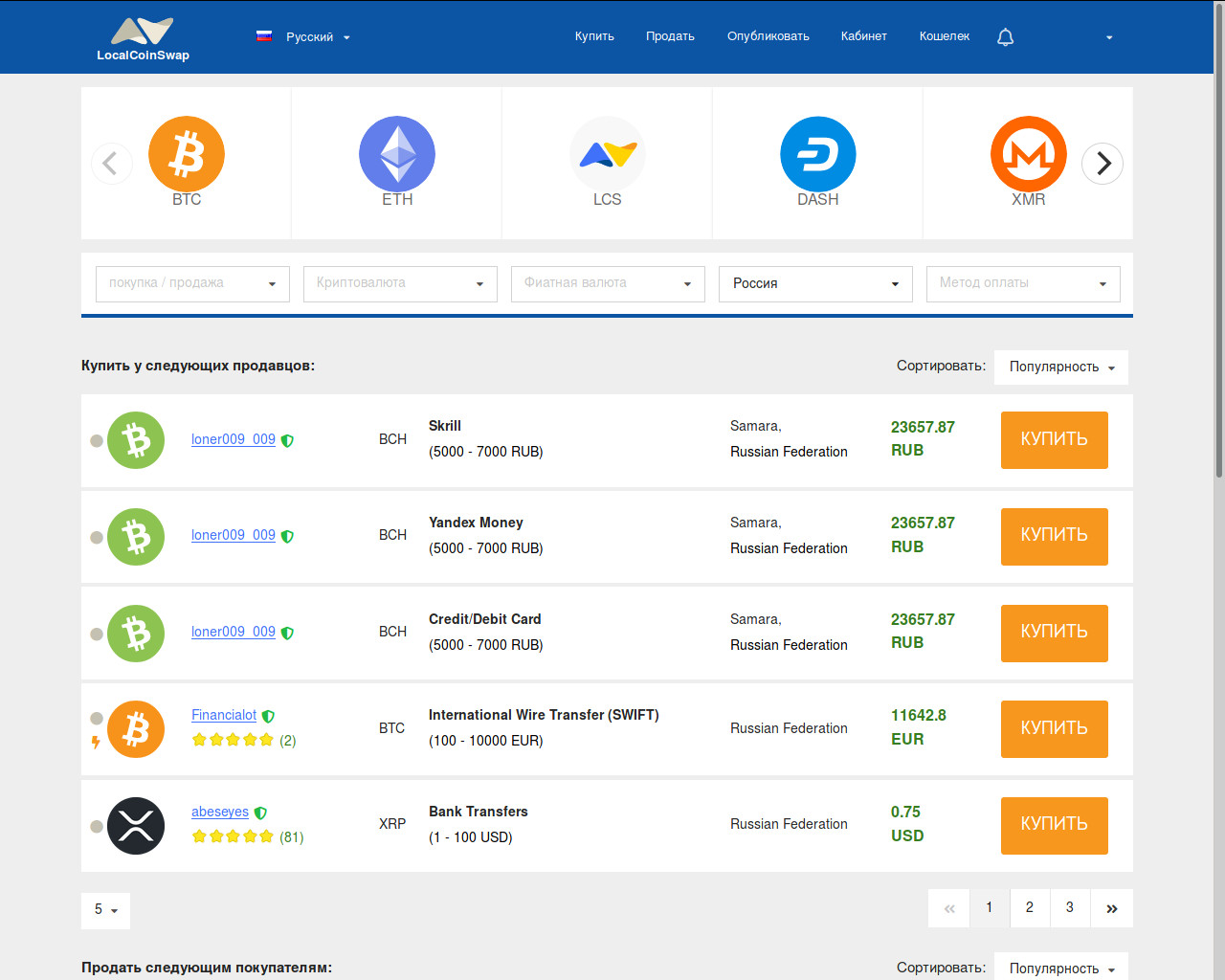Open the Опубликовать menu item
1225x980 pixels.
(x=768, y=36)
